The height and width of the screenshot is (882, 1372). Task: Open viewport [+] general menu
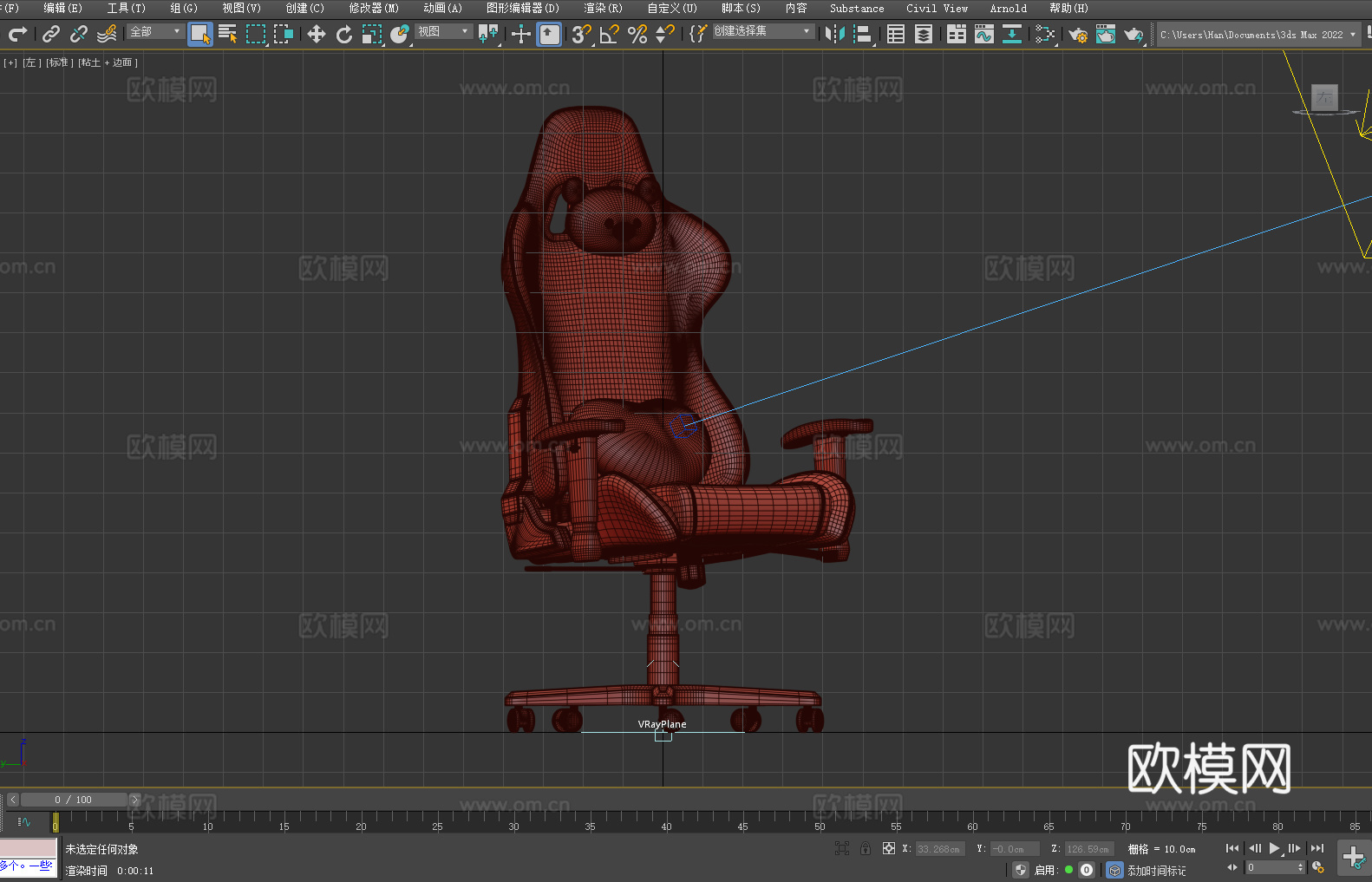coord(10,62)
